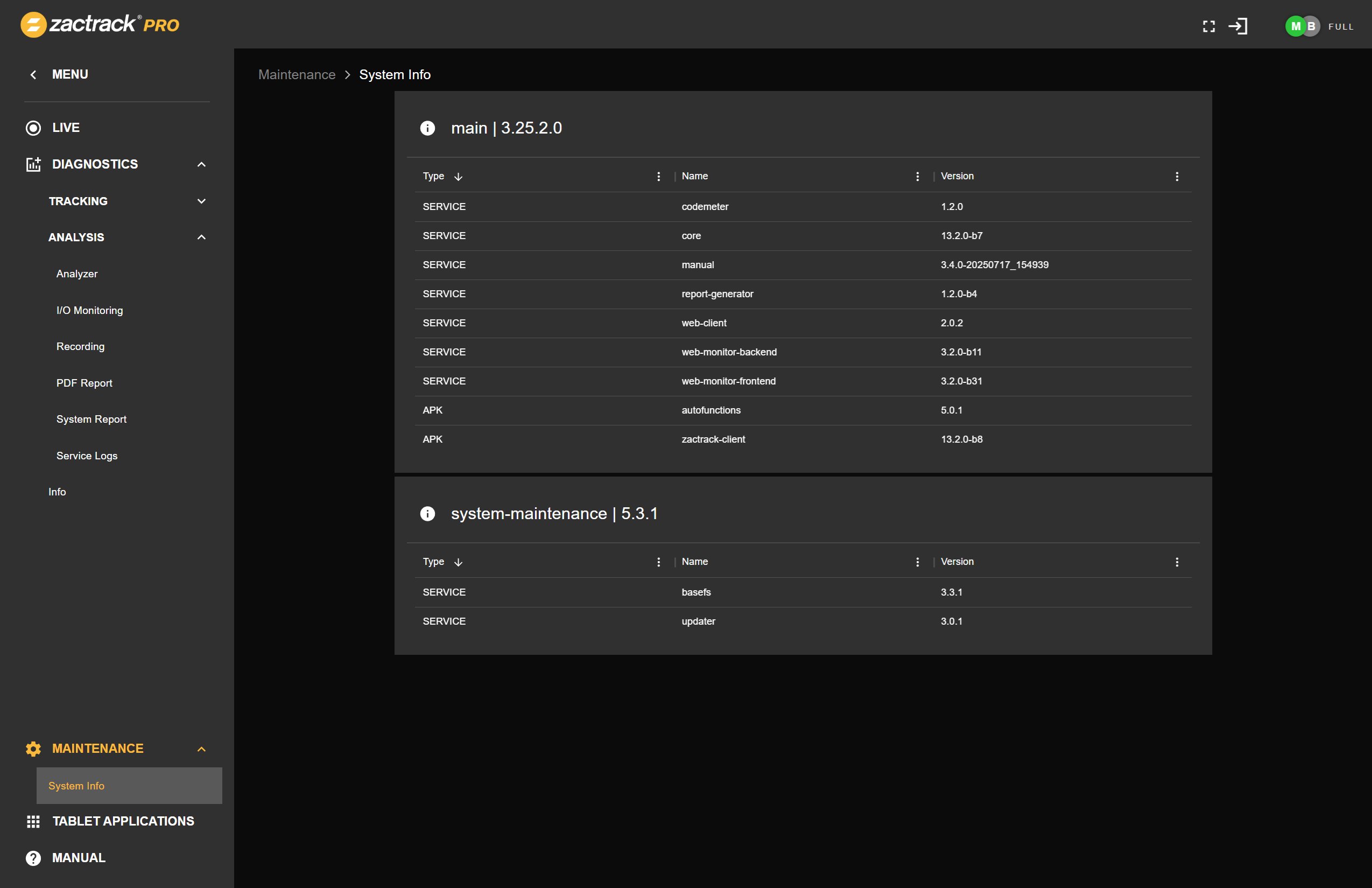Click the Tablet Applications grid icon
Viewport: 1372px width, 888px height.
point(33,821)
